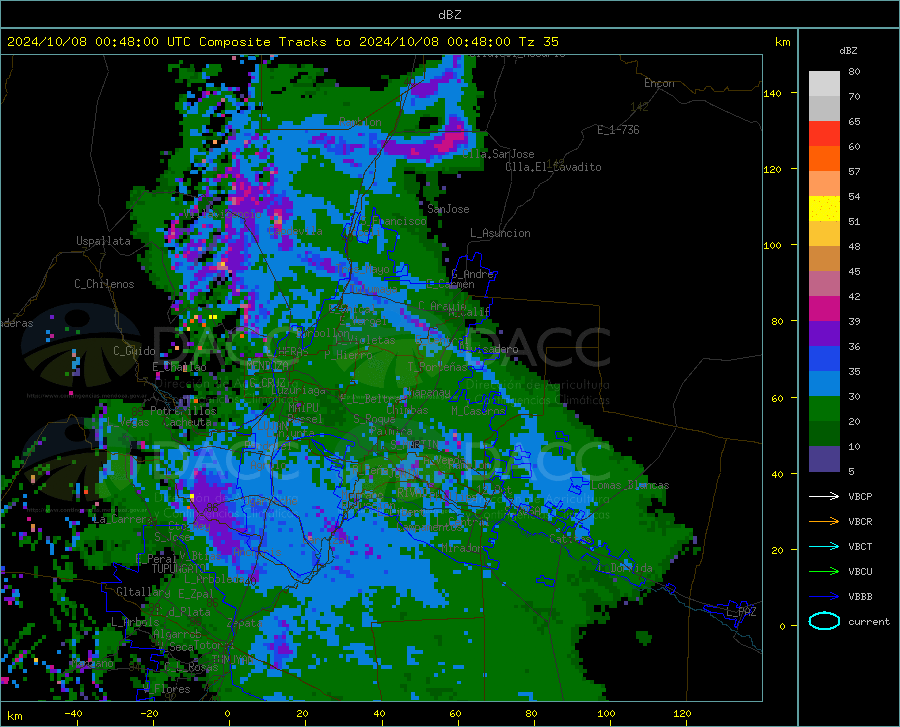This screenshot has height=727, width=900.
Task: Click the 'L_PAZ' place label
Action: tap(741, 612)
